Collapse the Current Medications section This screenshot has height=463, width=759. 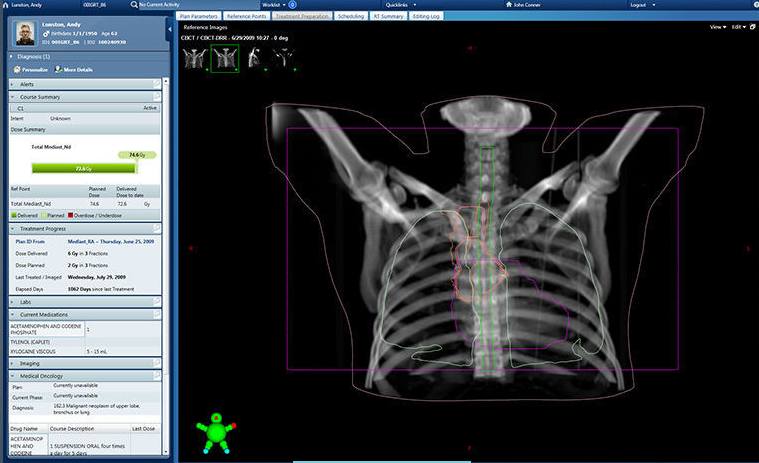tap(13, 314)
